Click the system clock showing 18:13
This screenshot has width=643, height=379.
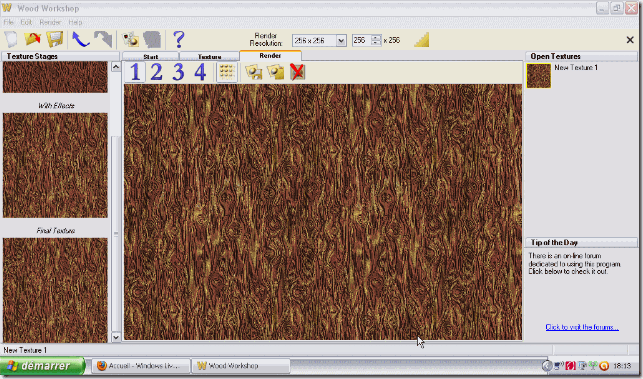[x=622, y=365]
